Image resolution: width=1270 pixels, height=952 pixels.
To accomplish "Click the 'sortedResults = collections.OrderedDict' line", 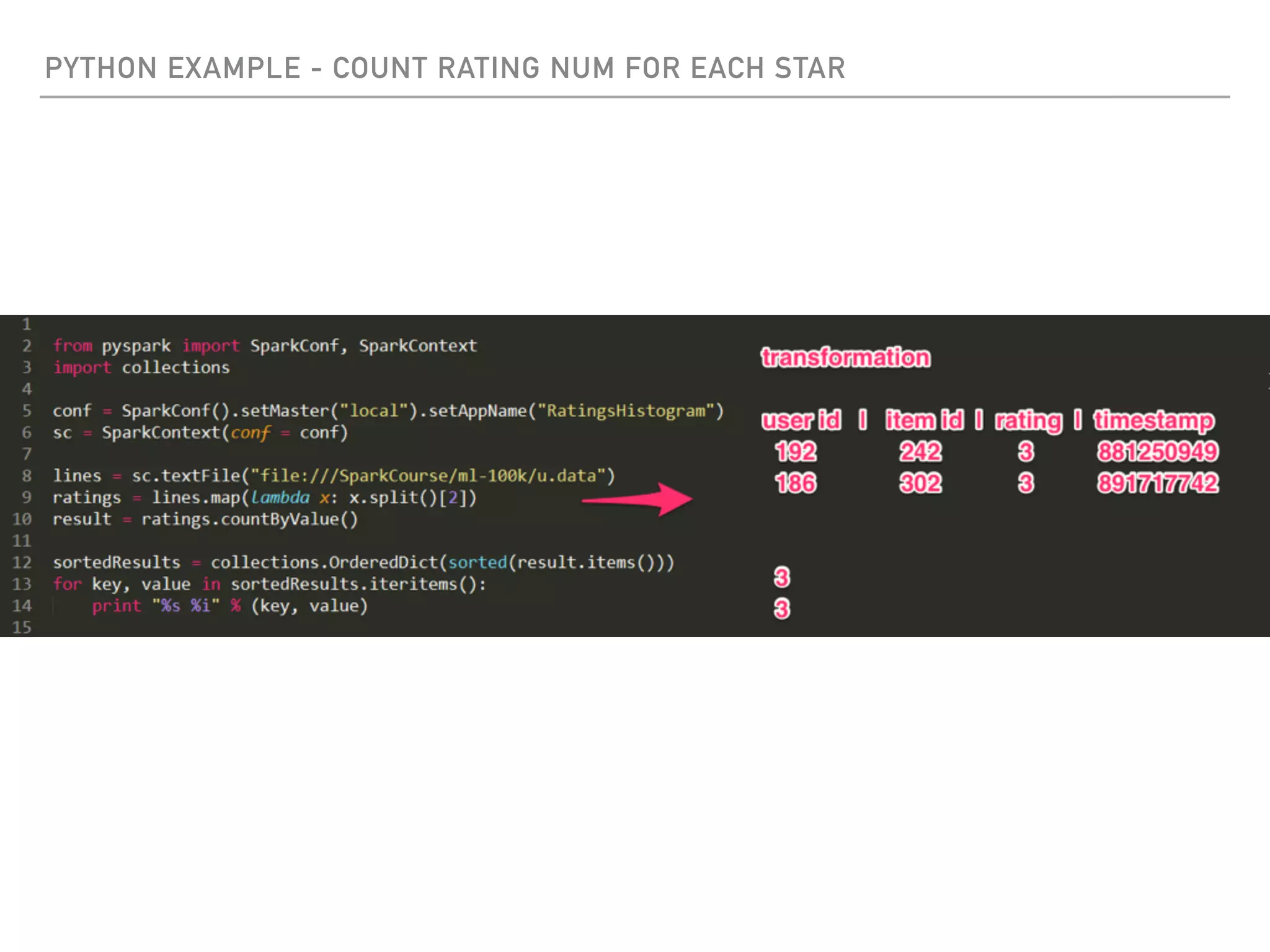I will pyautogui.click(x=363, y=563).
